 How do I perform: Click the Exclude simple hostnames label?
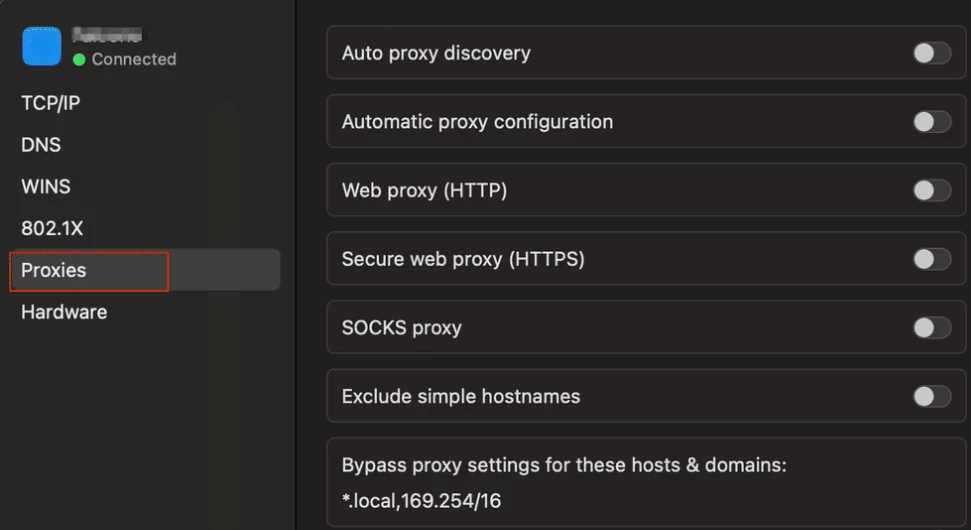(x=461, y=396)
